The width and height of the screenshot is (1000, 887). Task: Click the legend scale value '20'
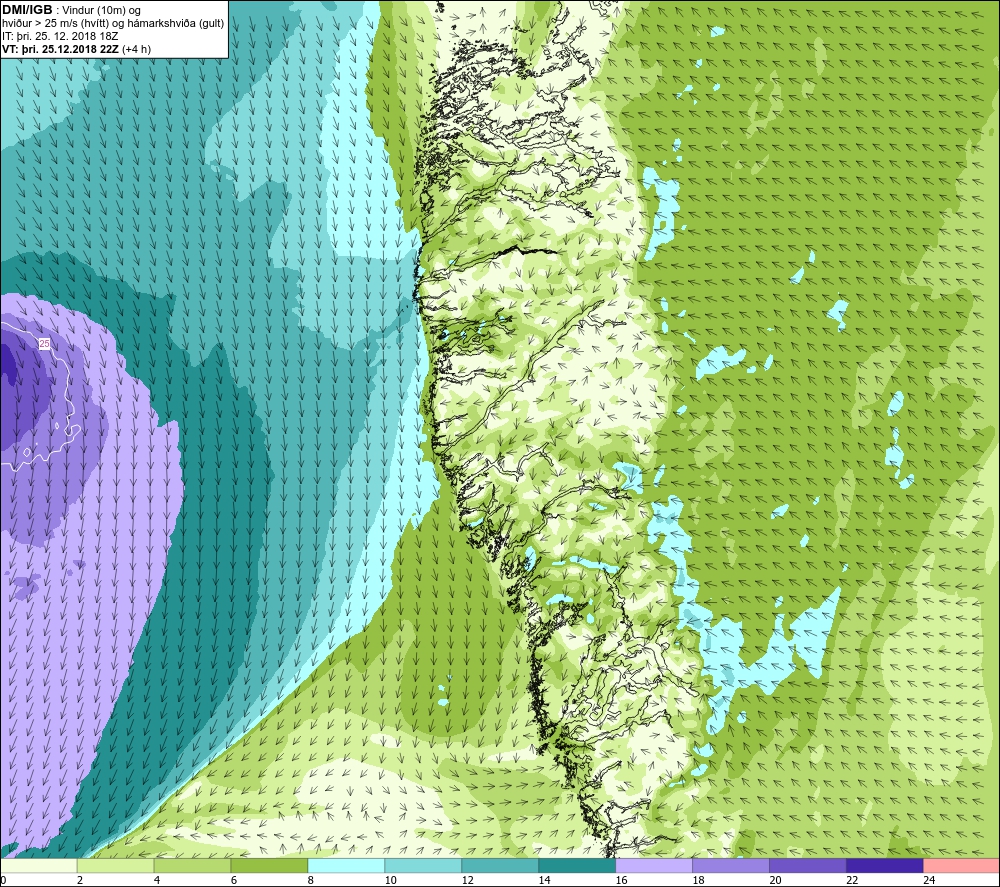pyautogui.click(x=776, y=880)
